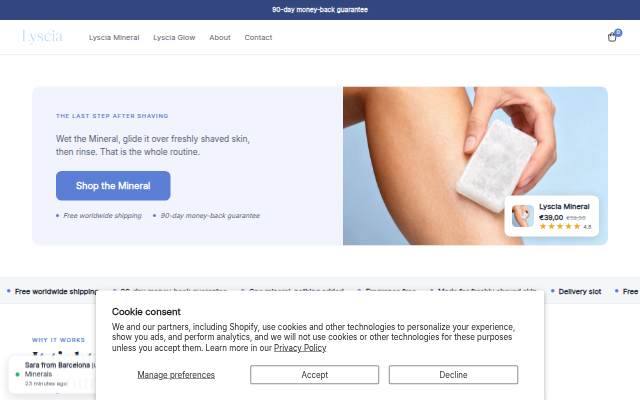Open Lyscia Mineral menu item
This screenshot has height=400, width=640.
pyautogui.click(x=114, y=38)
